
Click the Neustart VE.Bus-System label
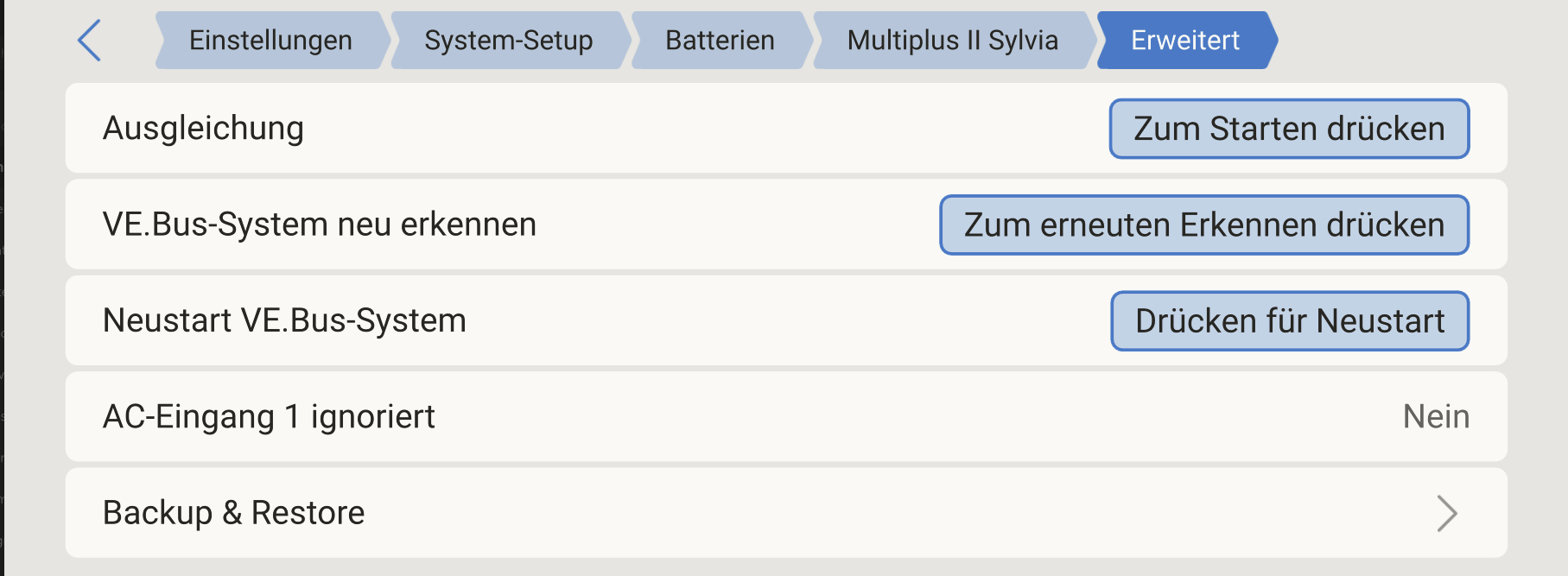click(284, 321)
